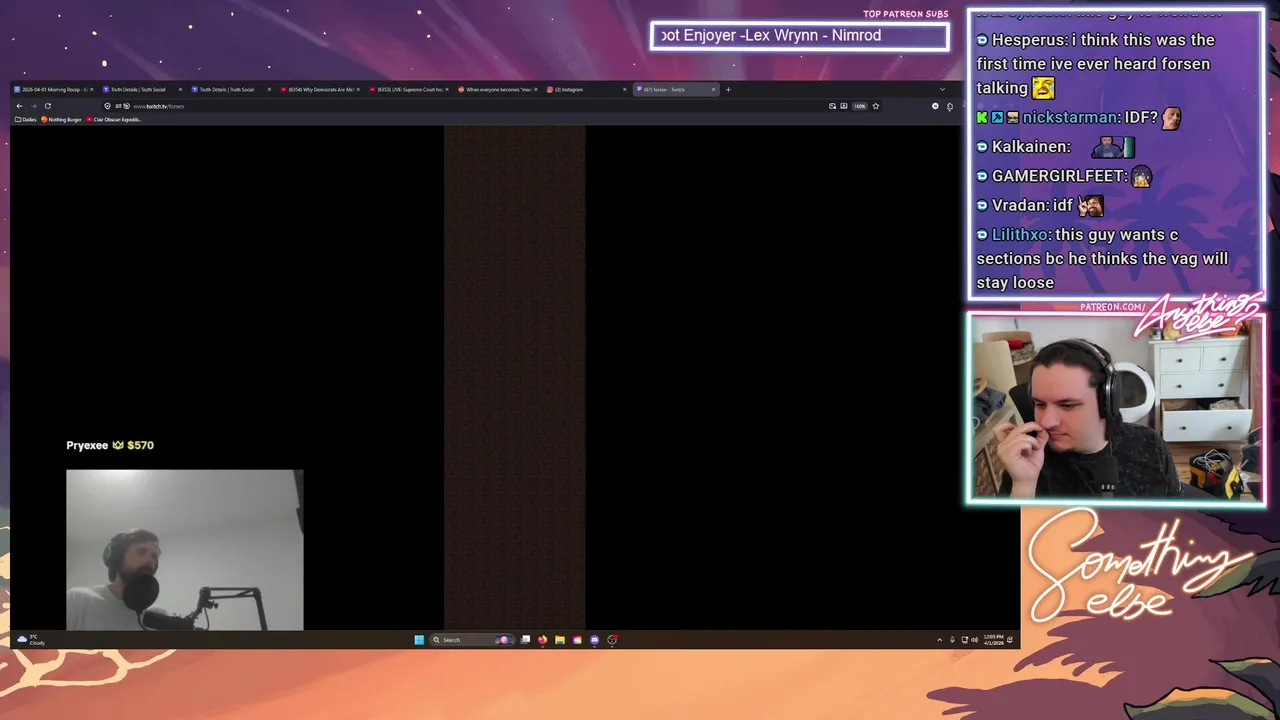
Task: Show hidden system tray icons
Action: pyautogui.click(x=940, y=640)
